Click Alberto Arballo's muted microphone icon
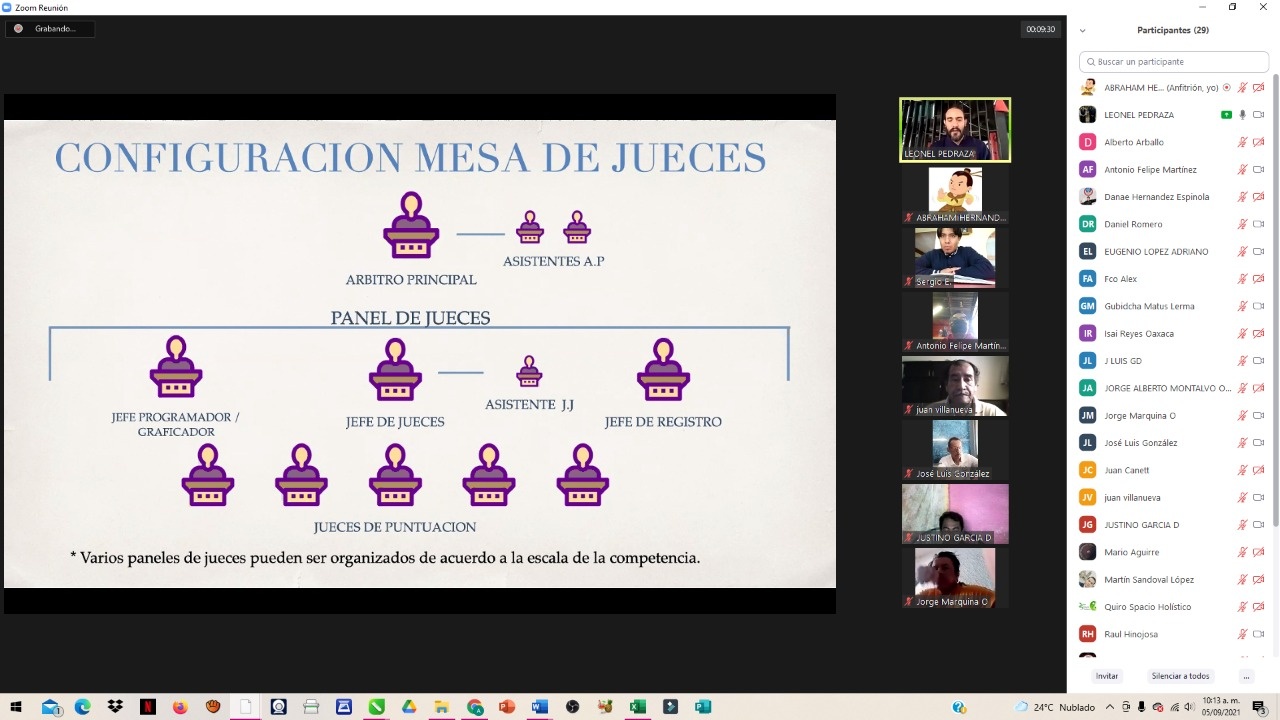This screenshot has height=720, width=1280. coord(1243,142)
